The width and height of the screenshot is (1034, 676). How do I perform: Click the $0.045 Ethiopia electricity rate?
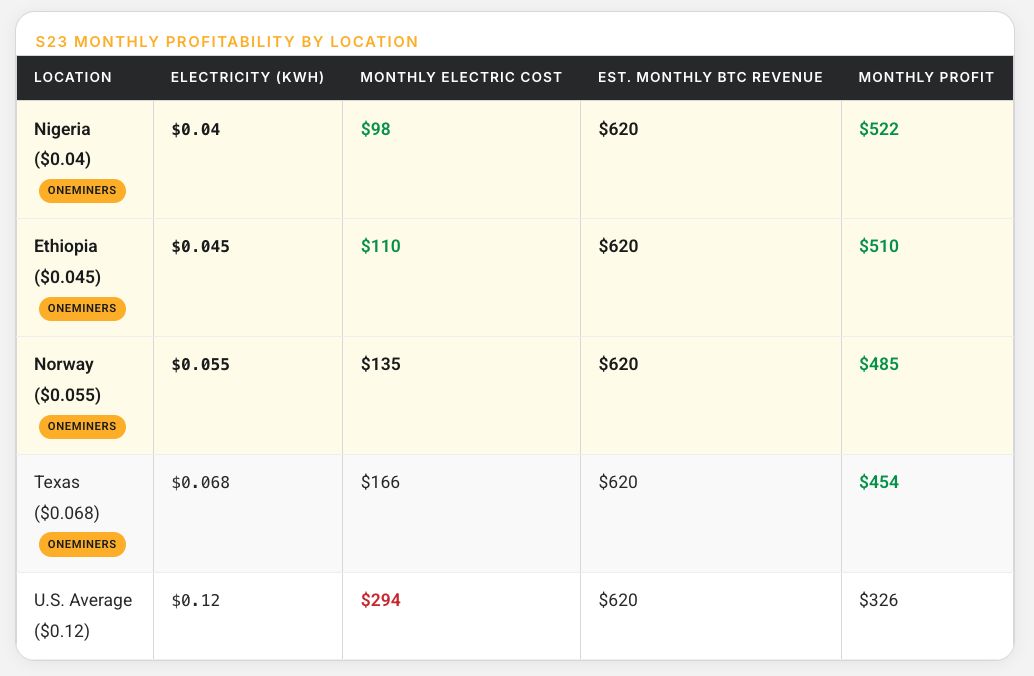200,246
